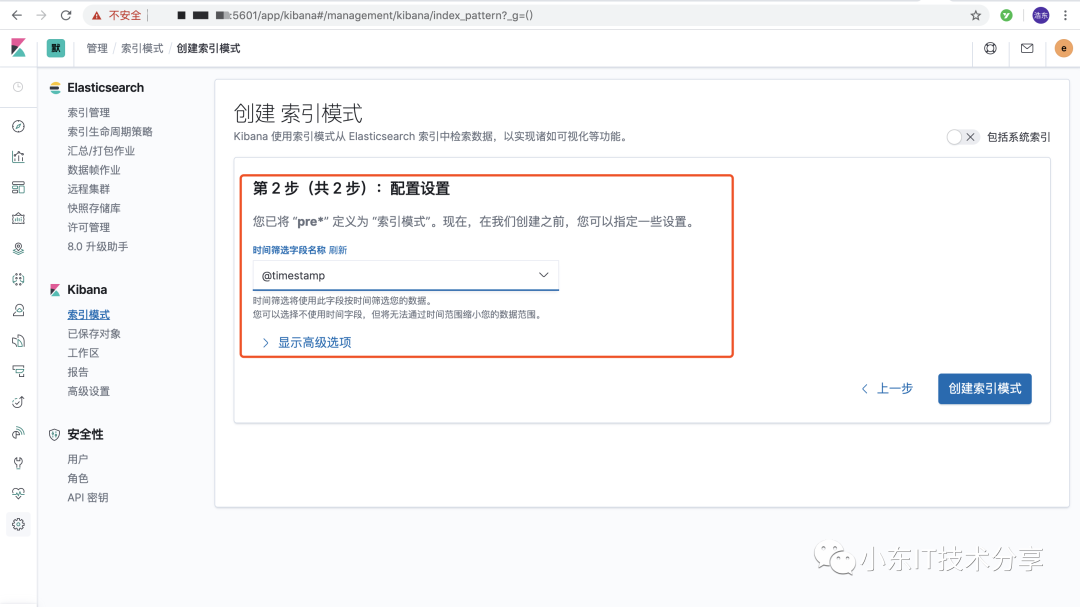
Task: Open browser three-dot menu
Action: tap(1066, 15)
